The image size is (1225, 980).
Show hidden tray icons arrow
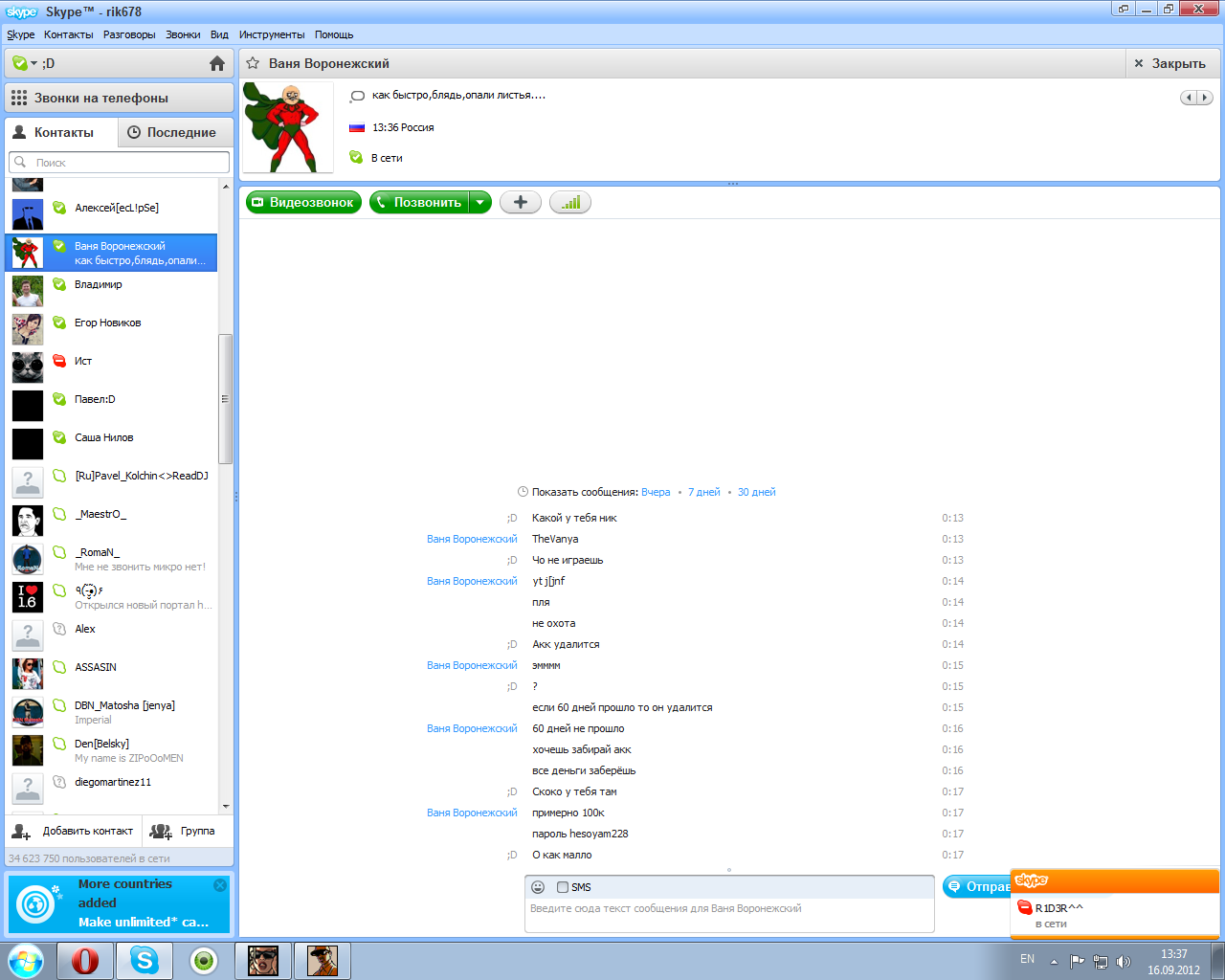[1054, 962]
